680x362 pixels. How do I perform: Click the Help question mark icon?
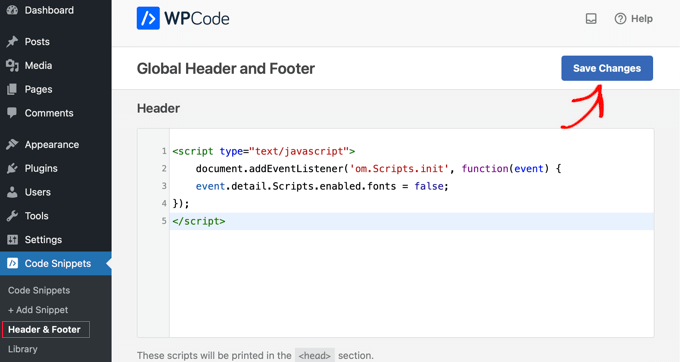[620, 19]
